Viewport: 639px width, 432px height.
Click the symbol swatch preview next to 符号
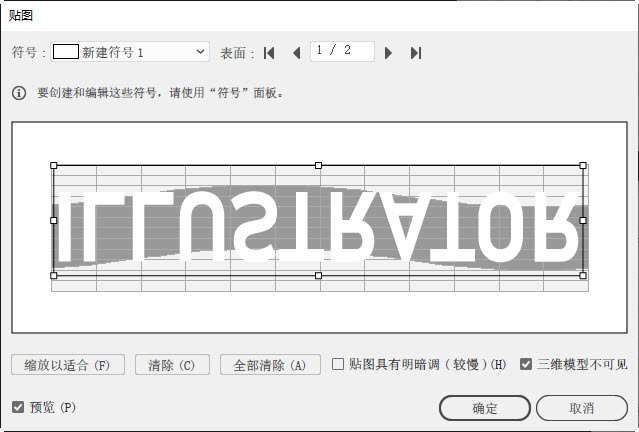(66, 52)
